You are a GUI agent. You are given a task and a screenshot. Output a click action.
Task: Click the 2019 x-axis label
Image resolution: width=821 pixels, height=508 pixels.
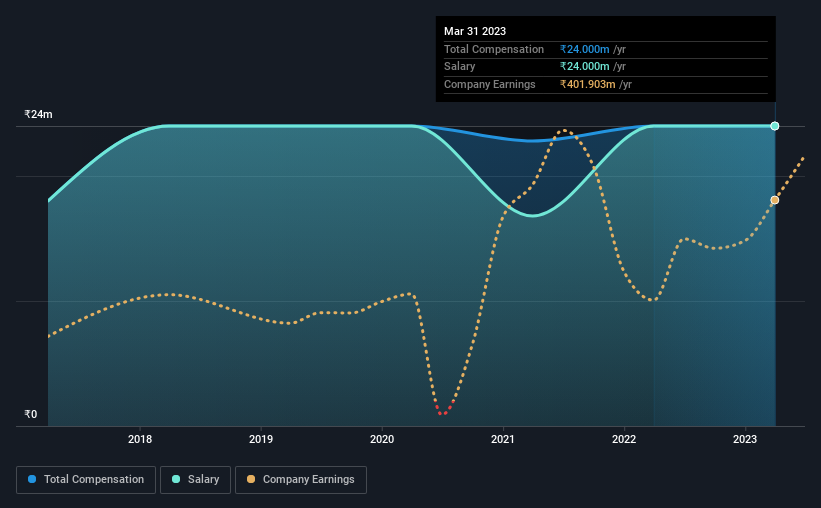(x=261, y=439)
